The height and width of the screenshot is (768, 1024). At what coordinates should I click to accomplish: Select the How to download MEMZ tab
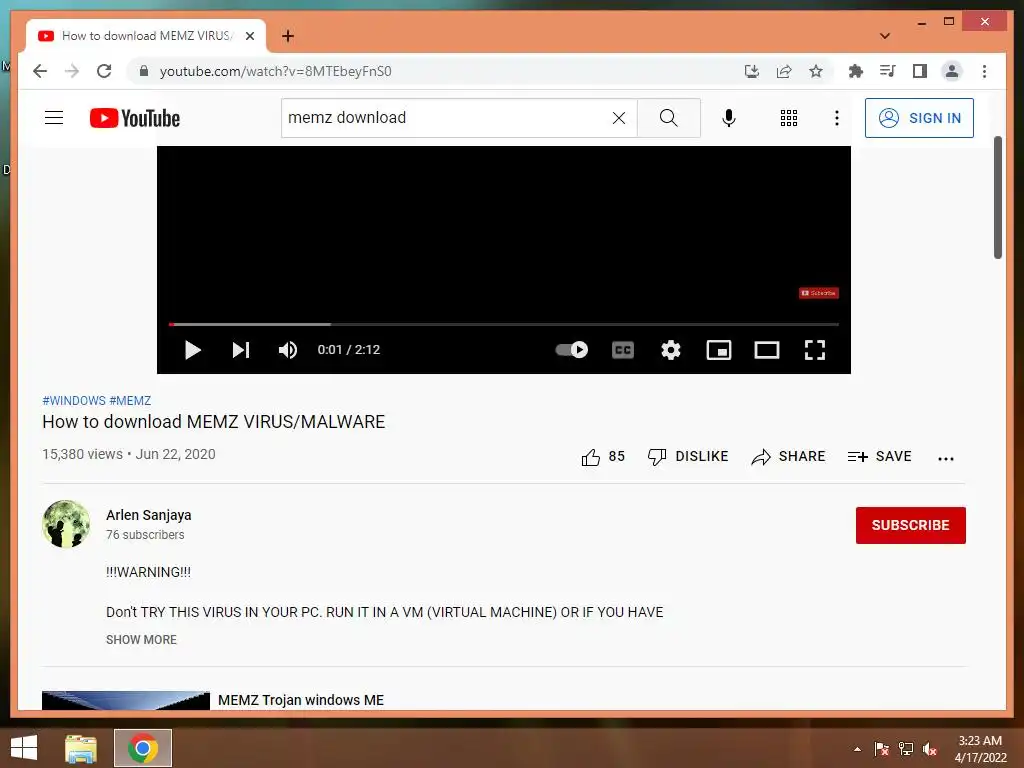(146, 36)
